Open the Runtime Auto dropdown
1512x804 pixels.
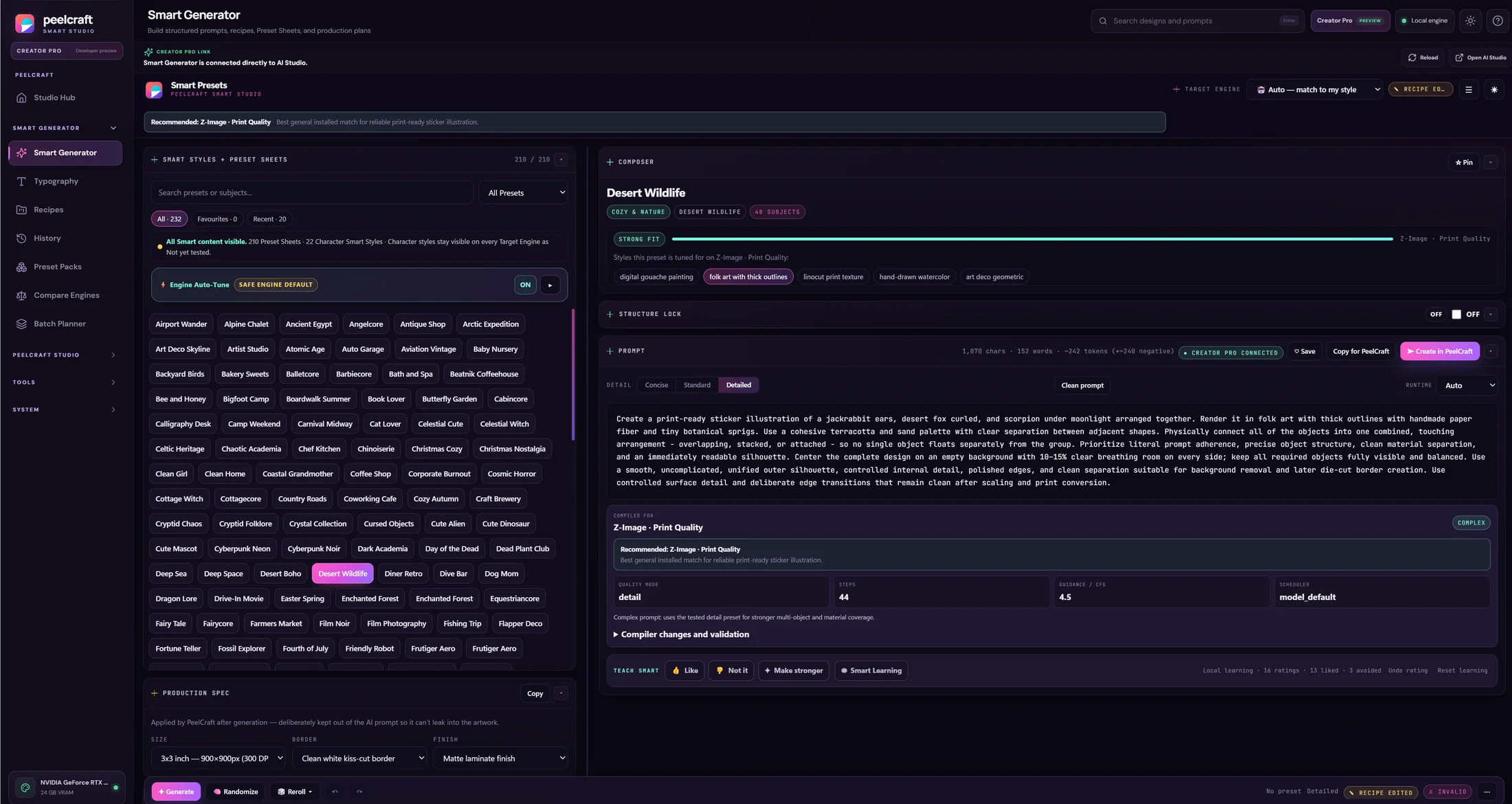coord(1467,386)
